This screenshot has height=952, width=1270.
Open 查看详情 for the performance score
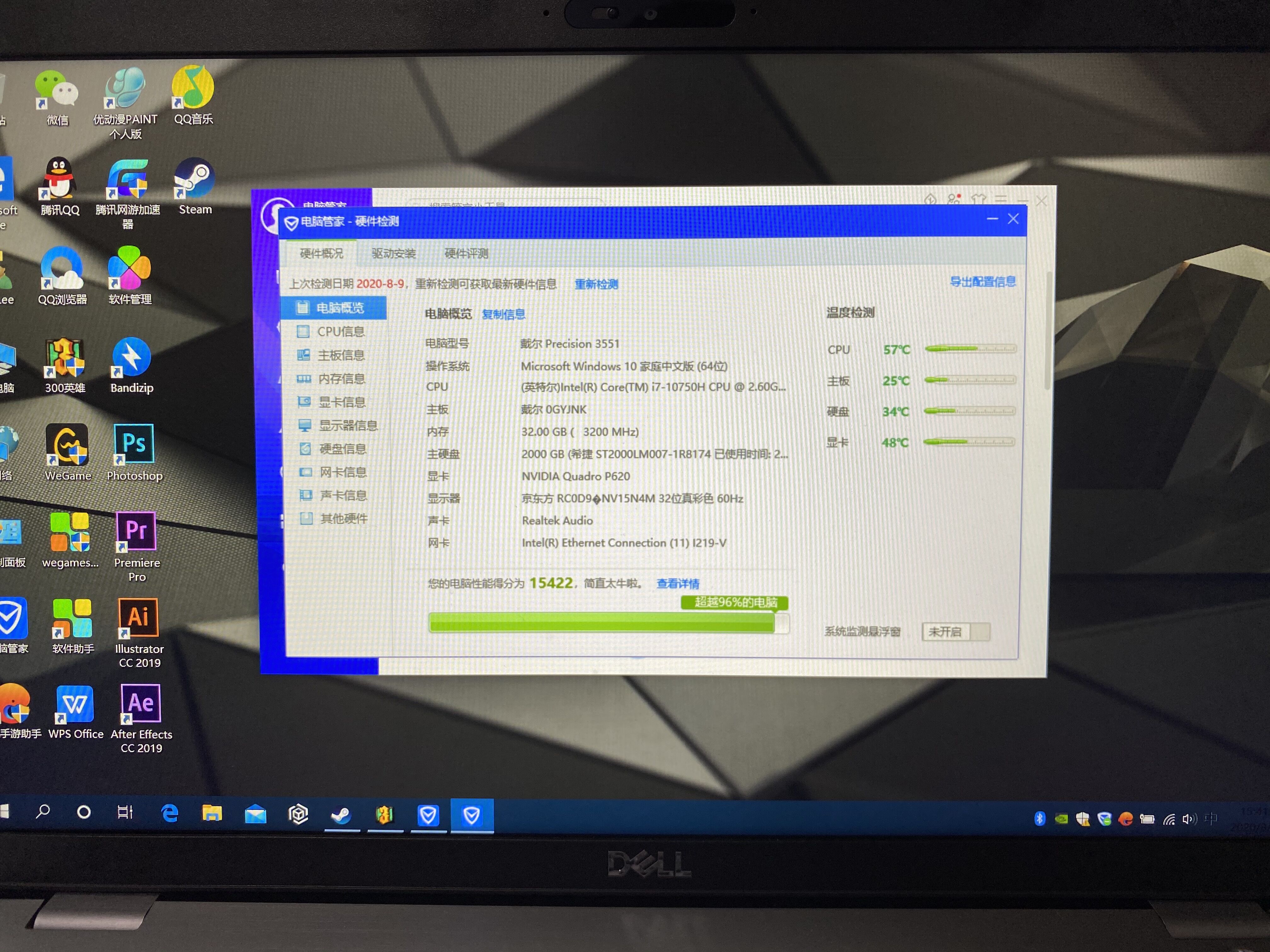(x=678, y=584)
